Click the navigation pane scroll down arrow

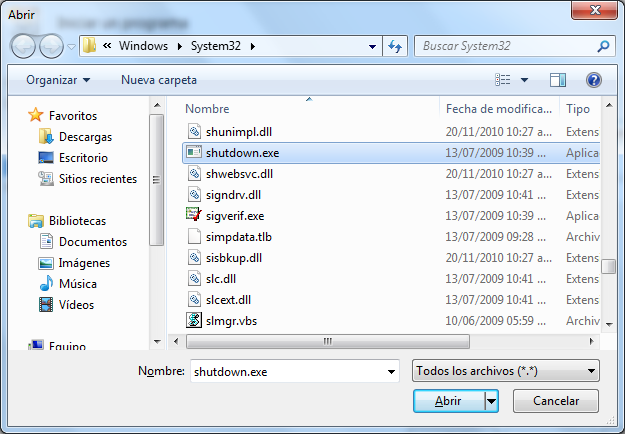point(157,342)
